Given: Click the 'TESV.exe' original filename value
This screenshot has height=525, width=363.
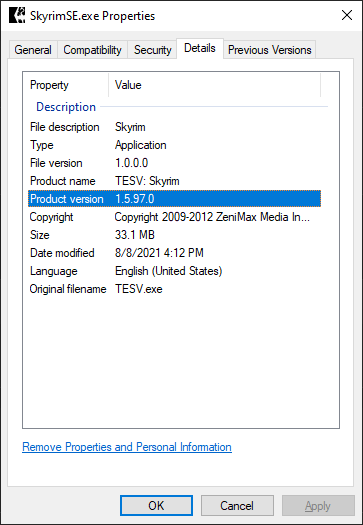Looking at the screenshot, I should pyautogui.click(x=139, y=289).
